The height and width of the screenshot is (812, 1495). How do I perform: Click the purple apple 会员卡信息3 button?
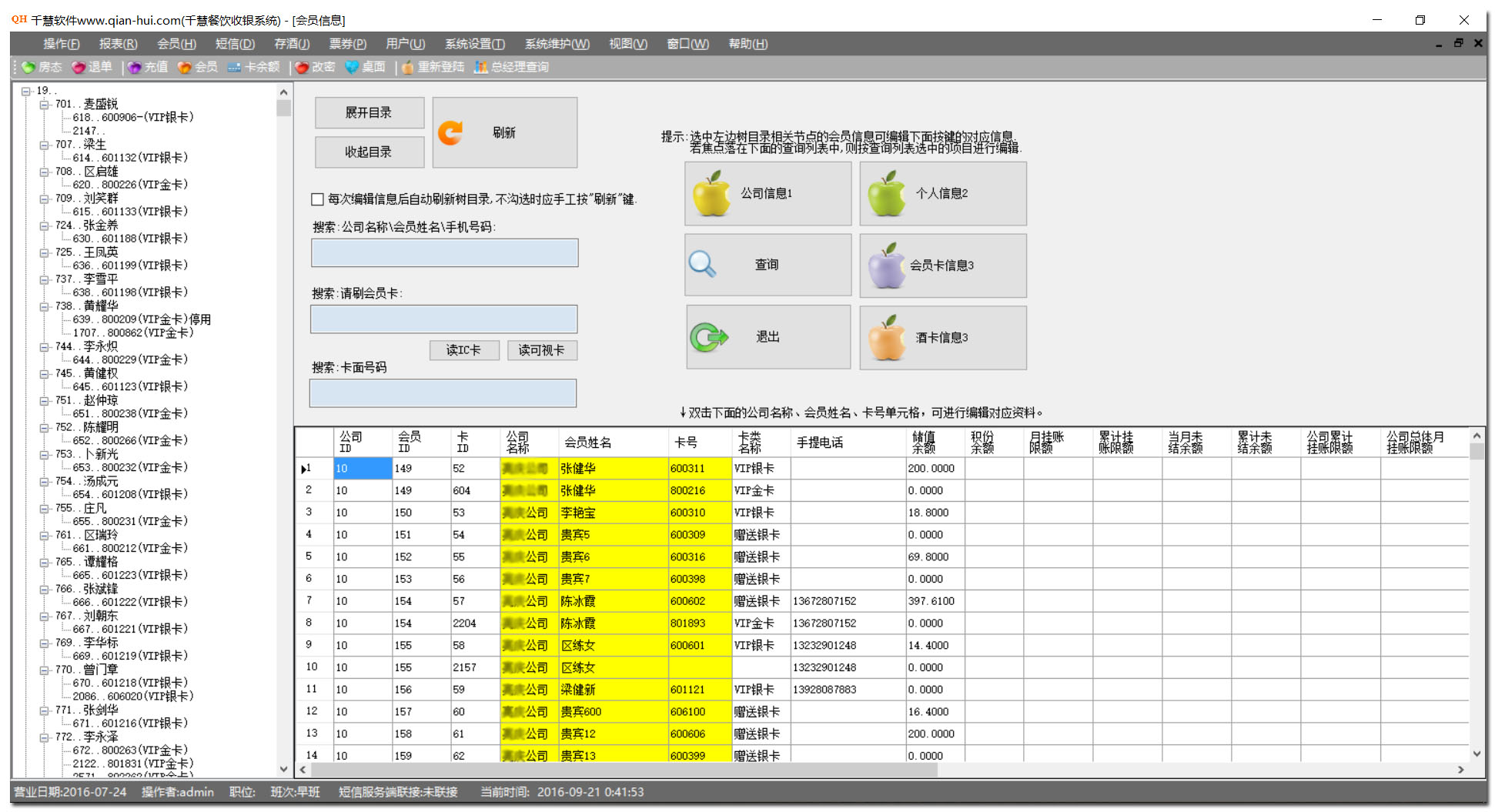(x=942, y=266)
